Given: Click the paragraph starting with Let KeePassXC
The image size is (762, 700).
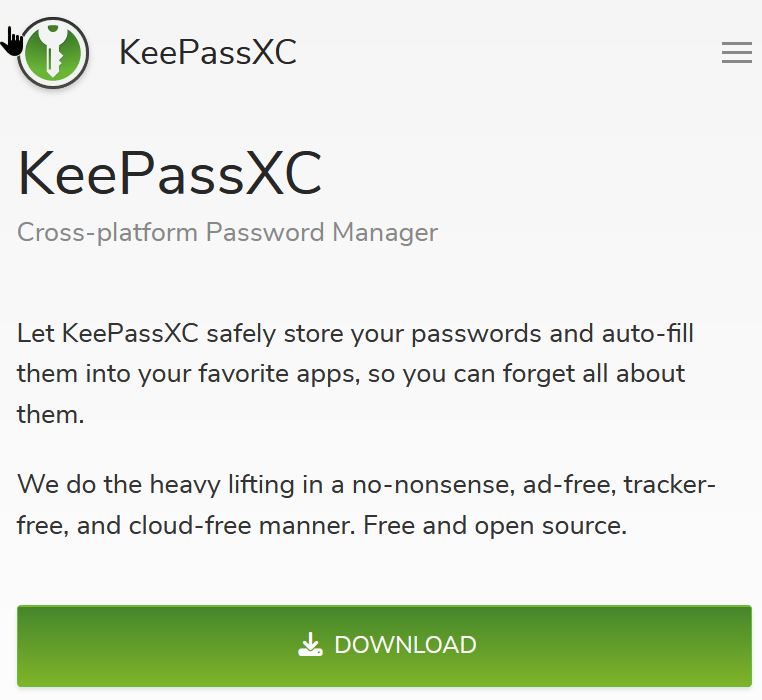Looking at the screenshot, I should point(355,373).
